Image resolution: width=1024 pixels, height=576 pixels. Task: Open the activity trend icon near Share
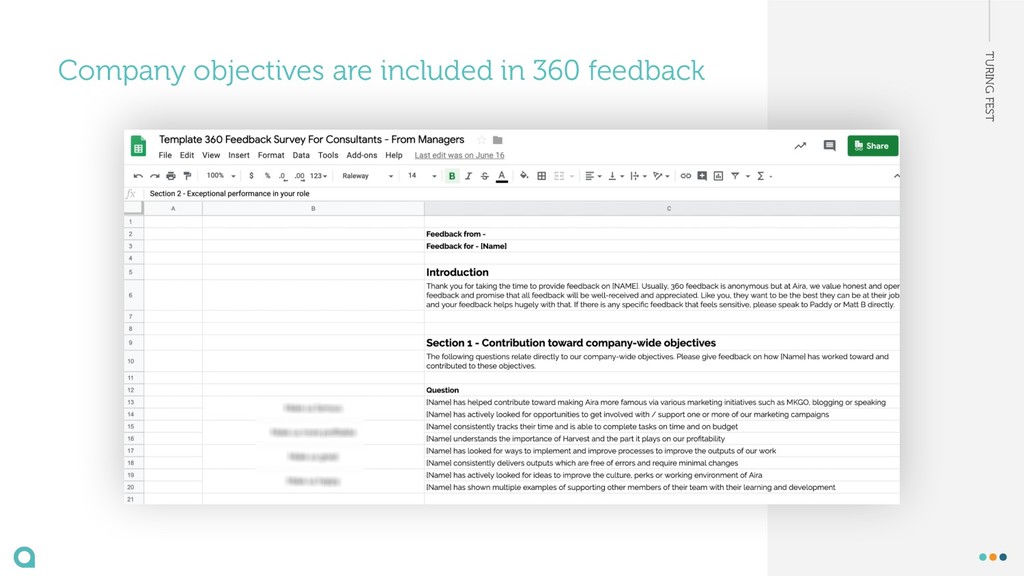(800, 146)
